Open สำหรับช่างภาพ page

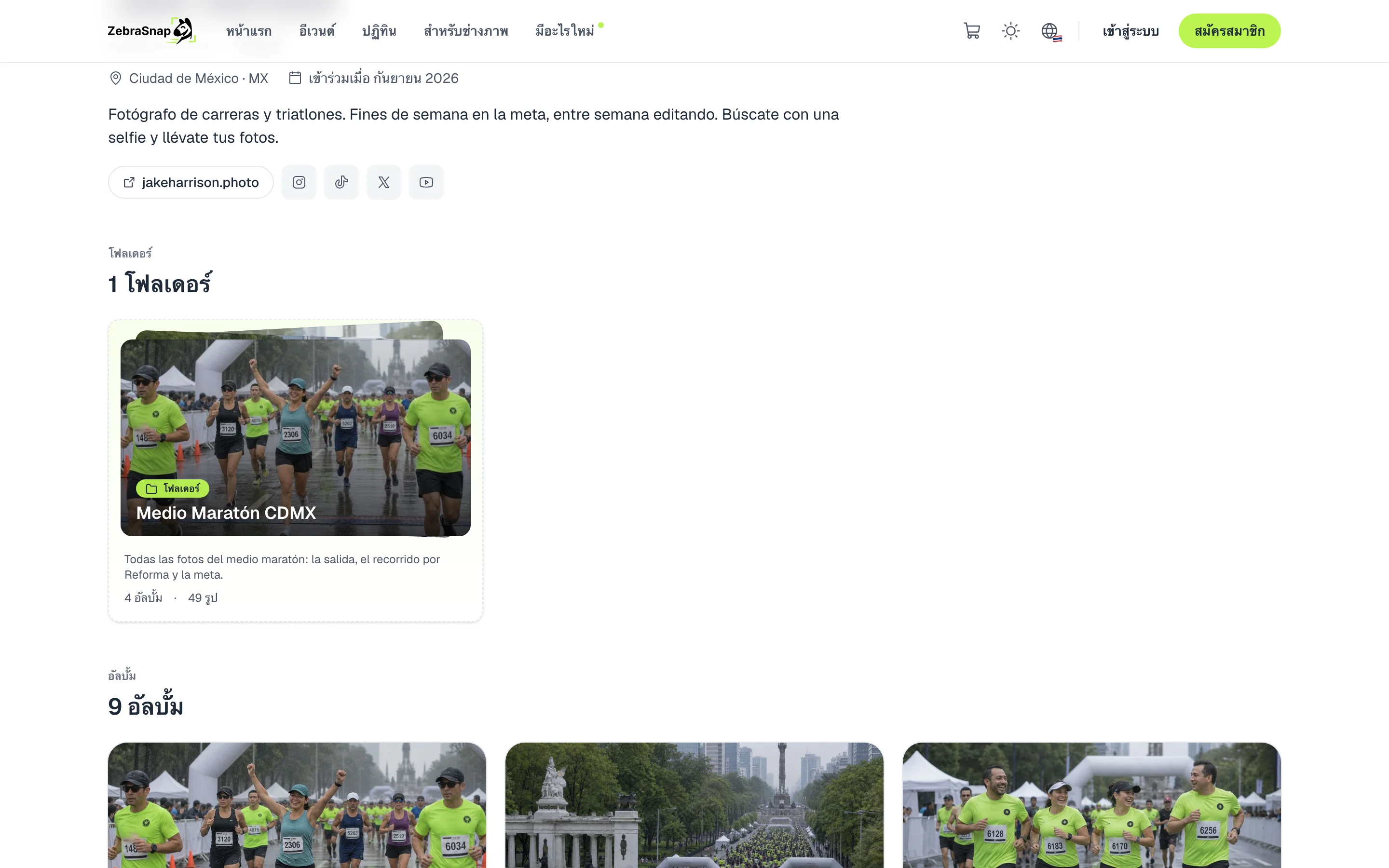[x=466, y=31]
